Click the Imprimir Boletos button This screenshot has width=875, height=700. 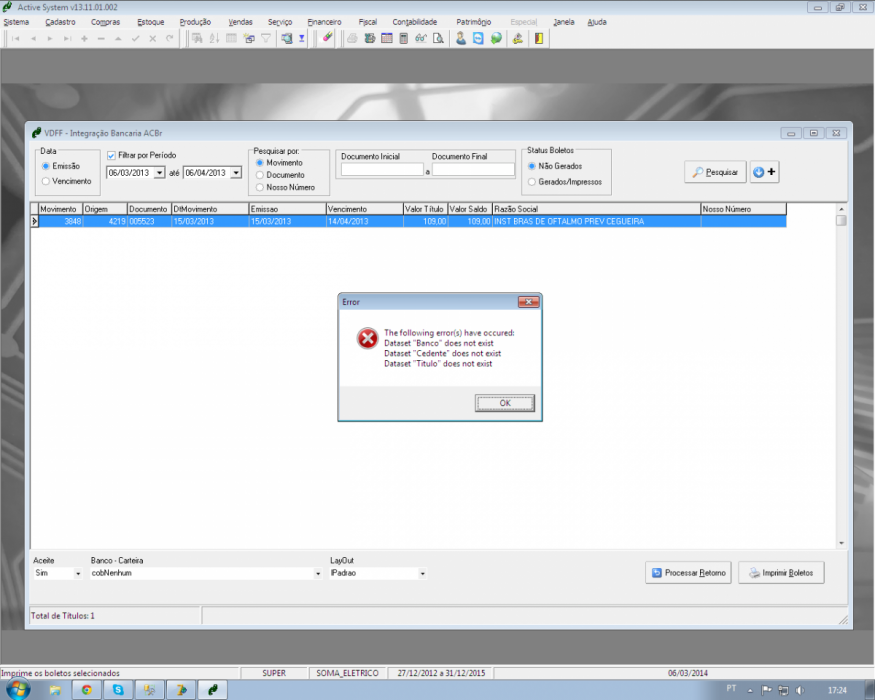(x=781, y=573)
